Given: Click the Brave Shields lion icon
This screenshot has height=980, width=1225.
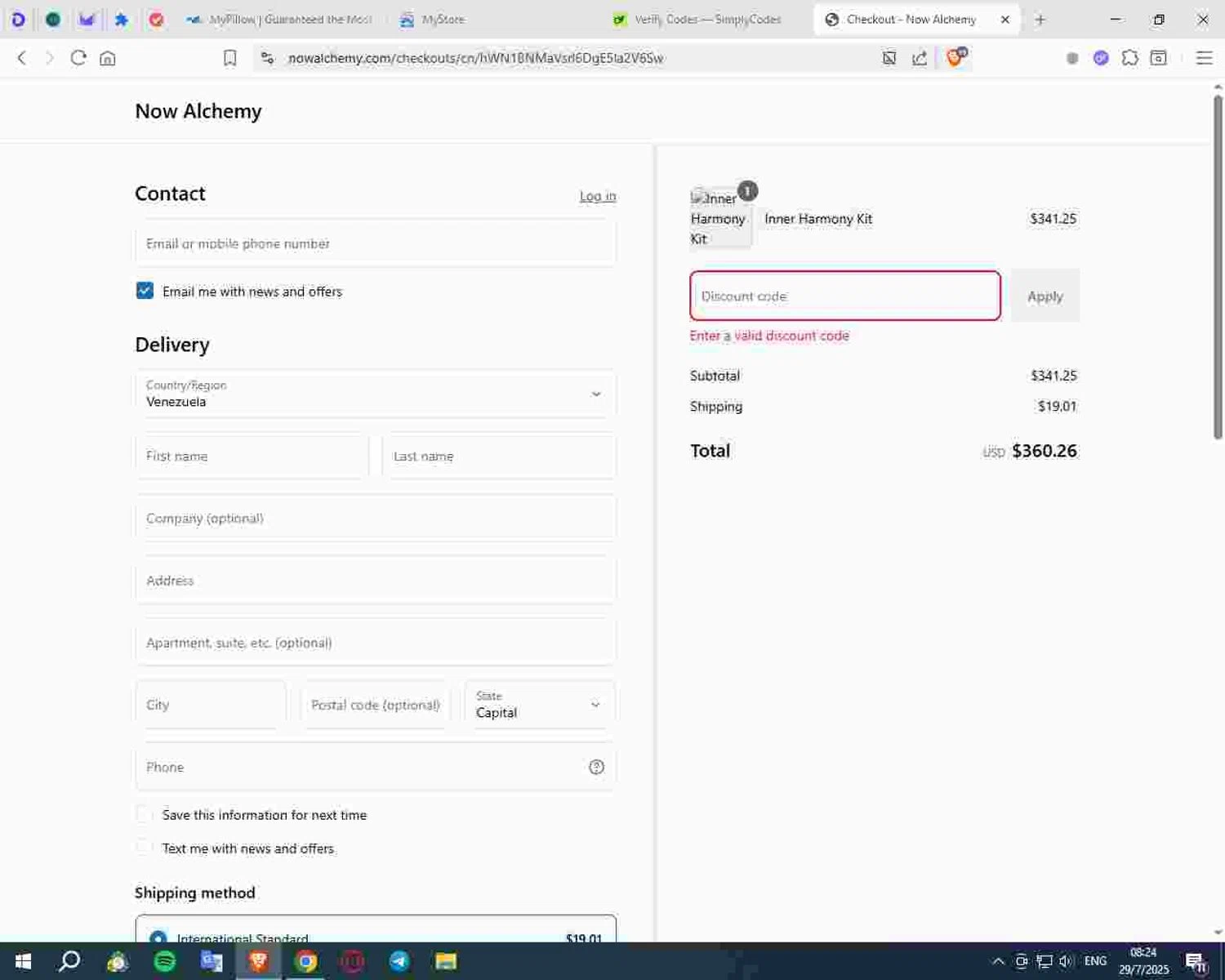Looking at the screenshot, I should click(955, 57).
